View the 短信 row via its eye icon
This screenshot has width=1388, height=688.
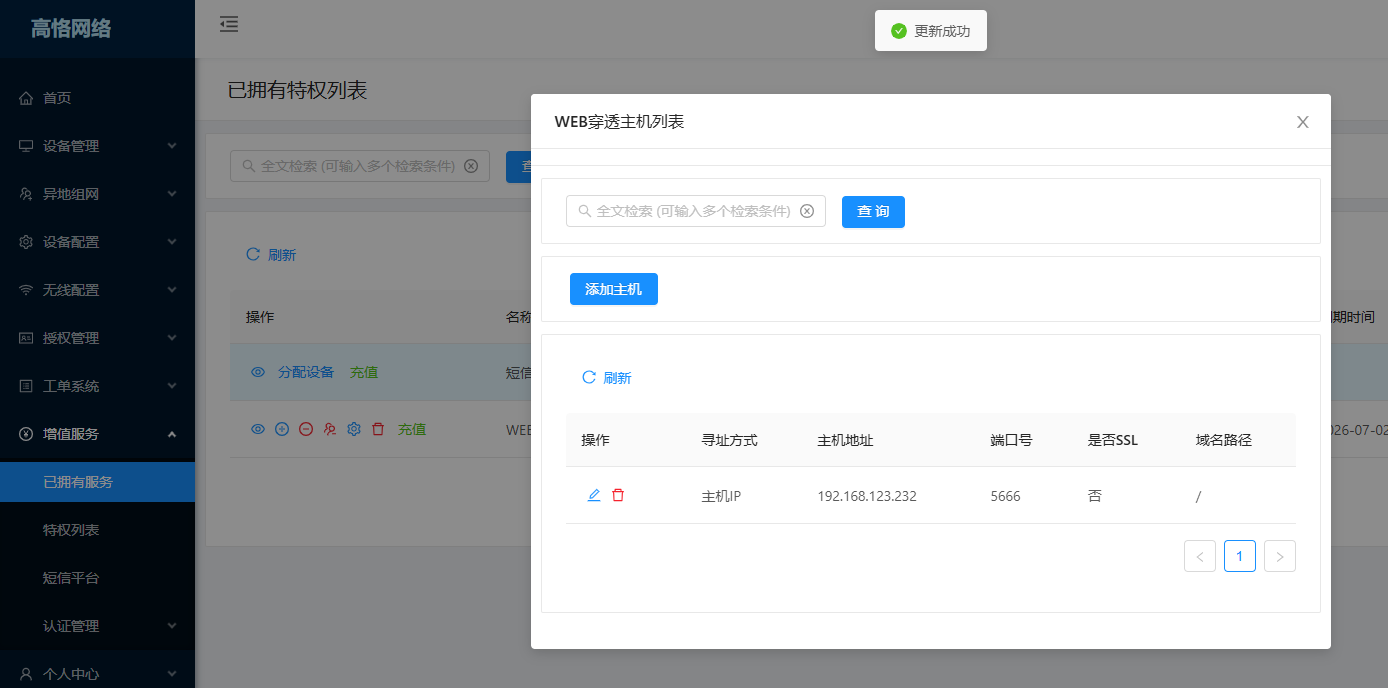(258, 372)
